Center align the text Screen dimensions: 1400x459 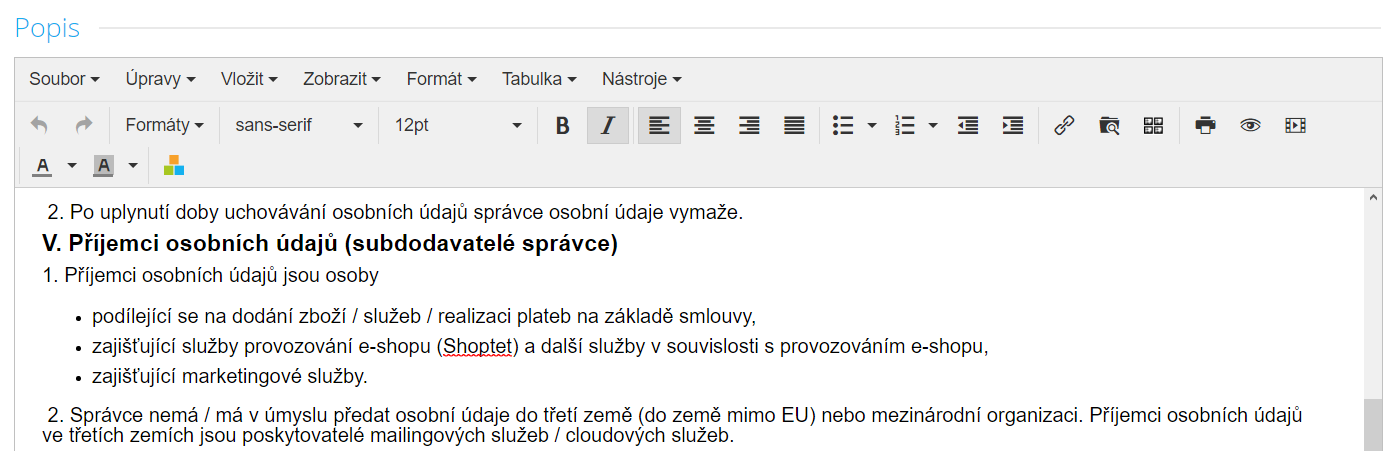click(x=704, y=125)
